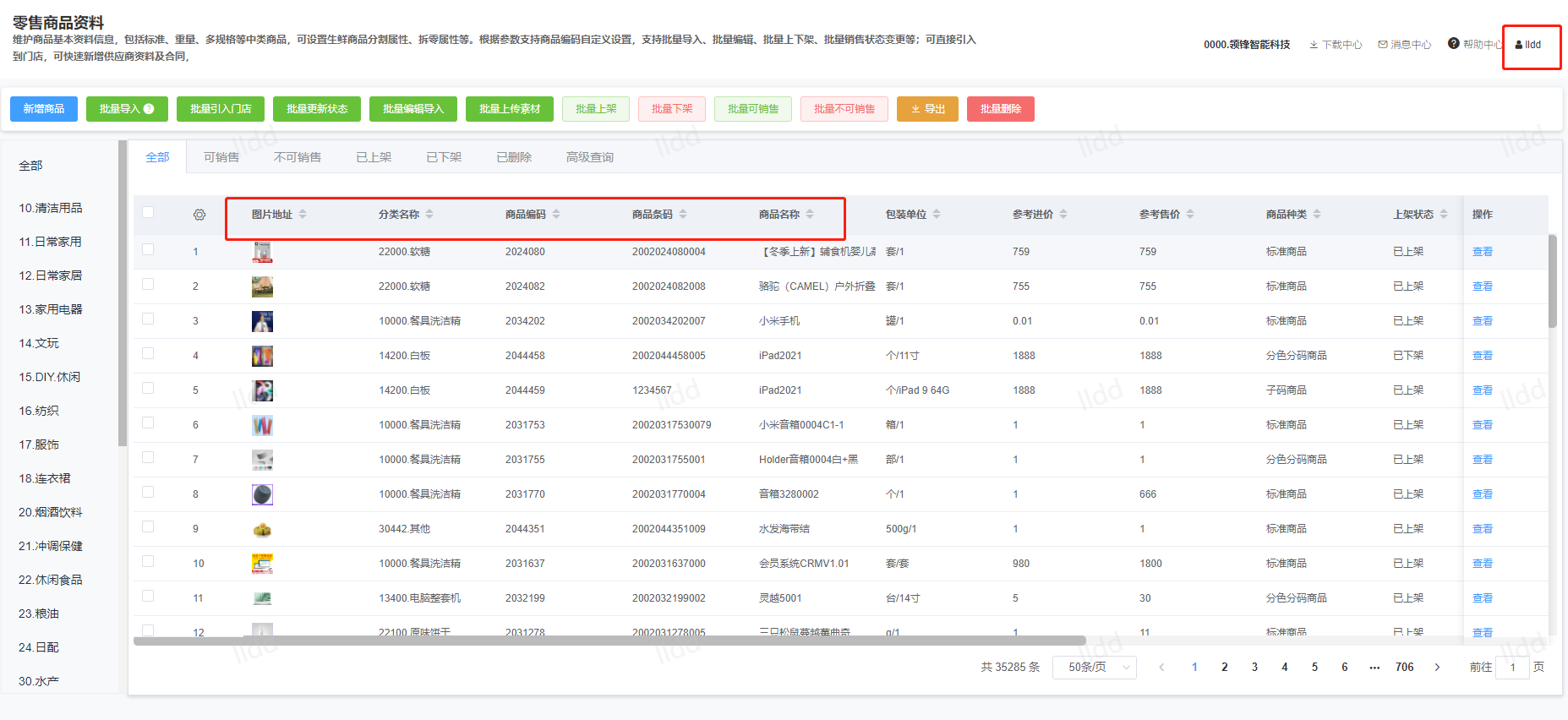Click the lldd user avatar icon
The image size is (1568, 720).
[1518, 45]
